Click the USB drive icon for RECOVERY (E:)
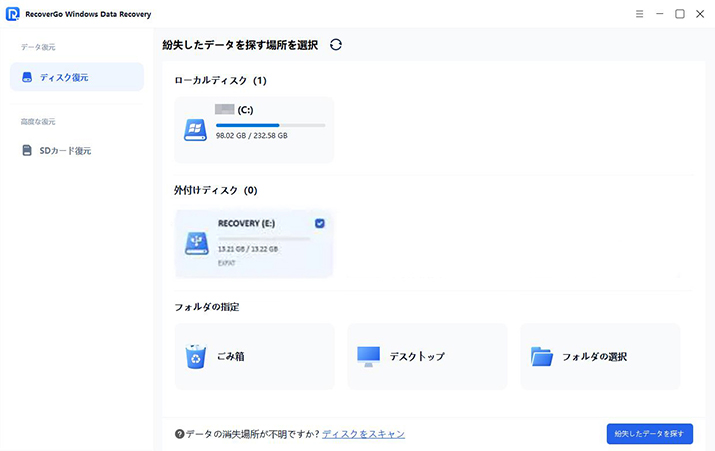 pos(197,243)
